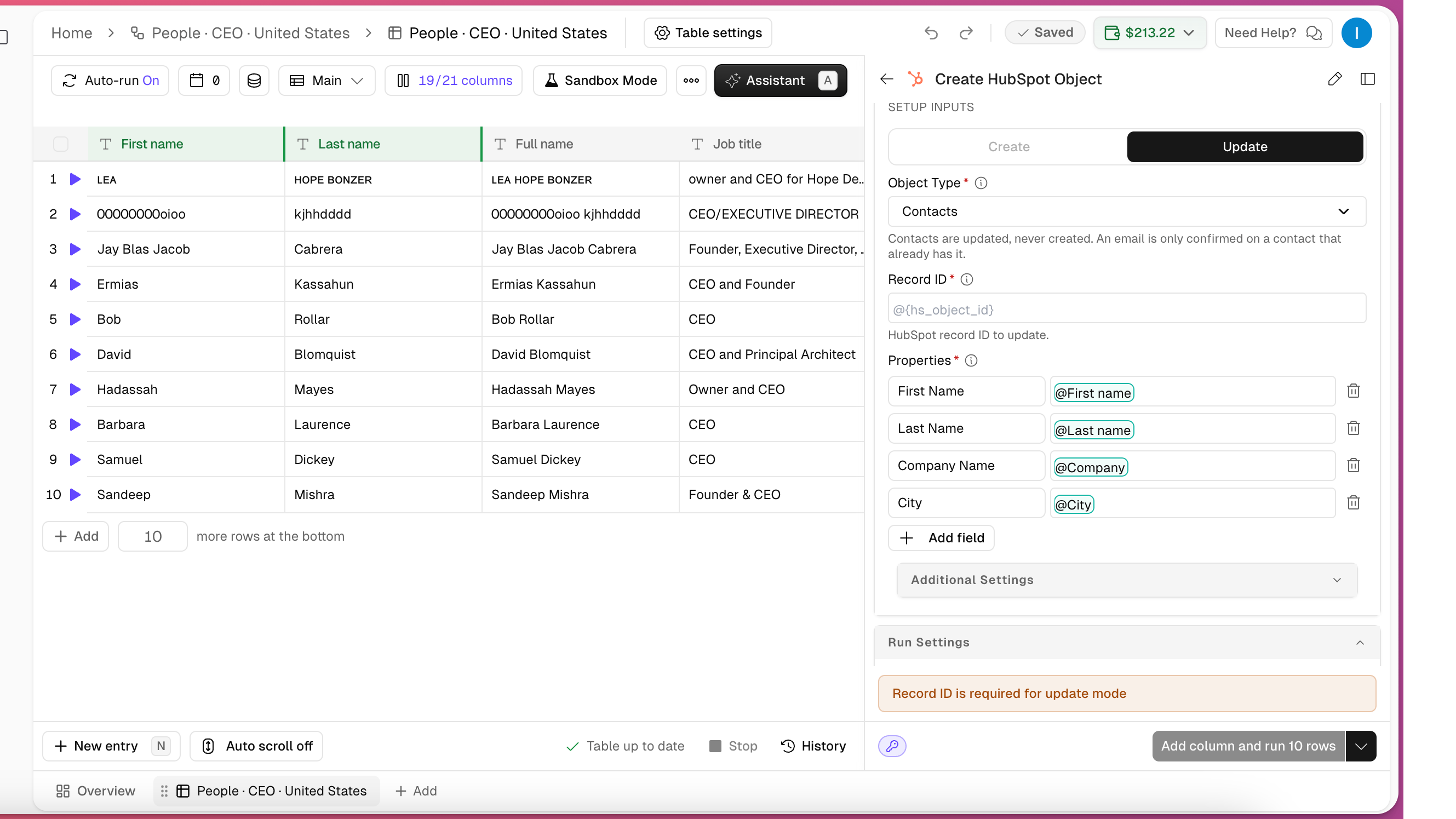Click Add field button
The height and width of the screenshot is (819, 1456).
(941, 538)
